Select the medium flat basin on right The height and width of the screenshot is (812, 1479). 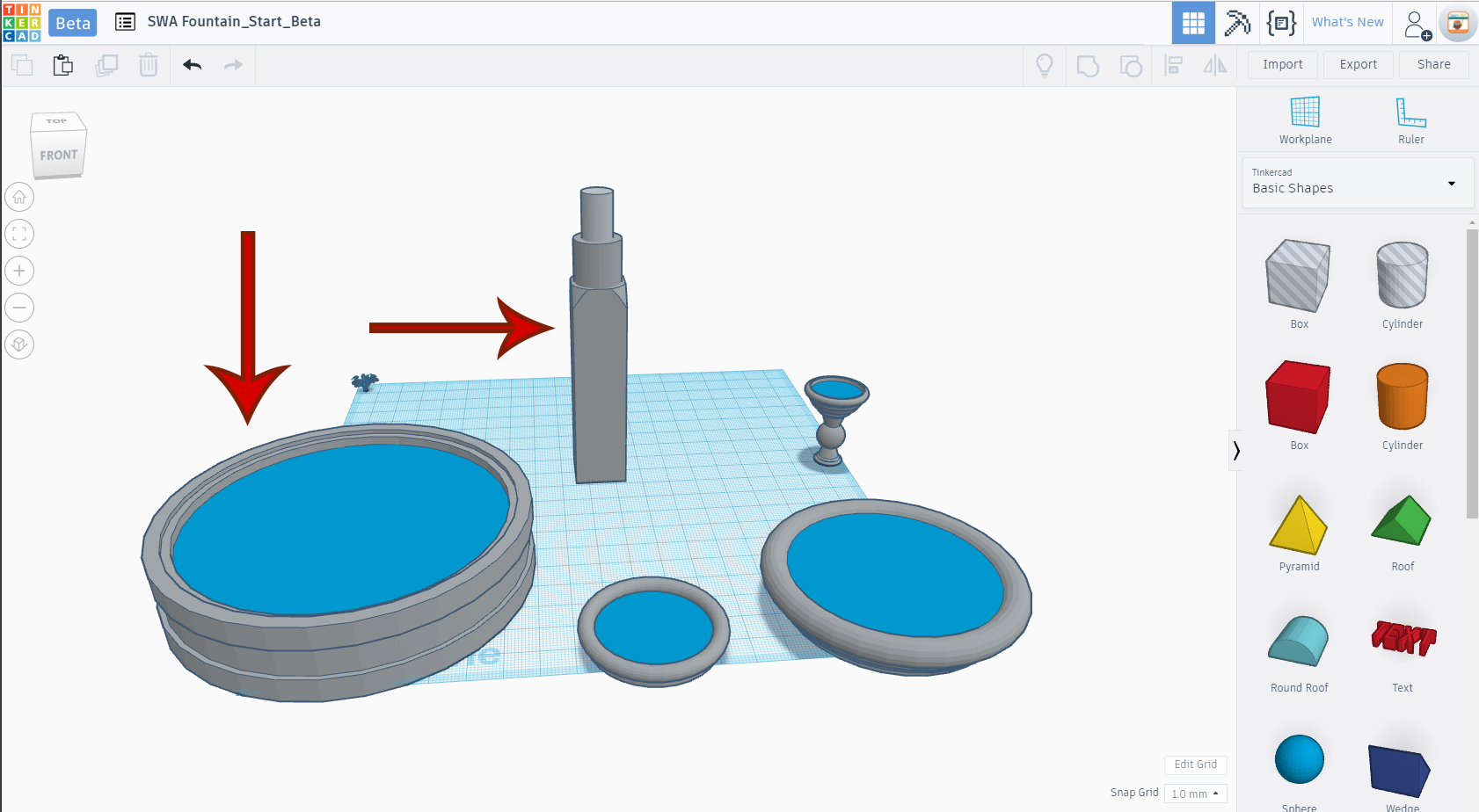click(896, 585)
